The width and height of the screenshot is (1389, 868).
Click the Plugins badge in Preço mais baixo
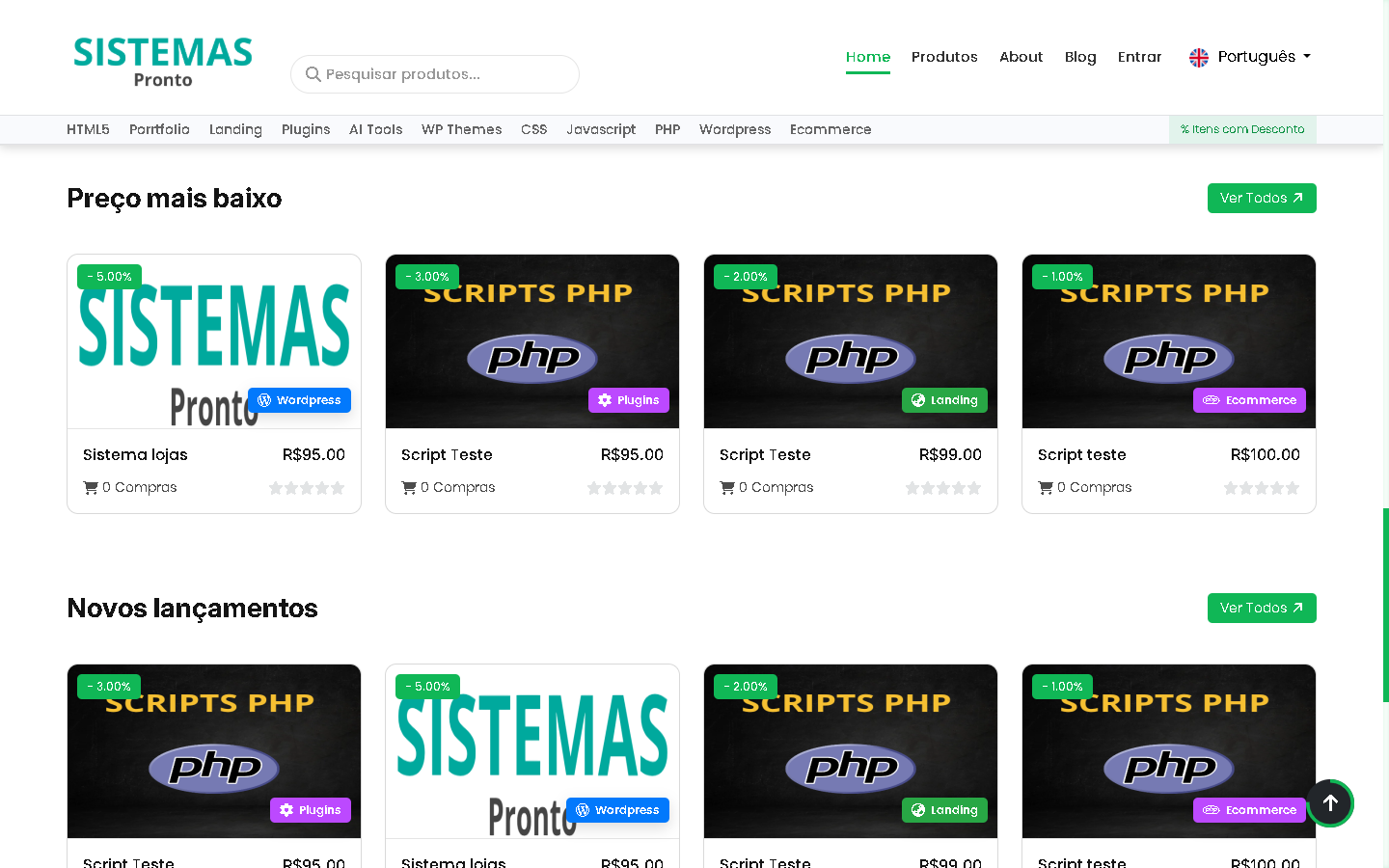click(628, 400)
